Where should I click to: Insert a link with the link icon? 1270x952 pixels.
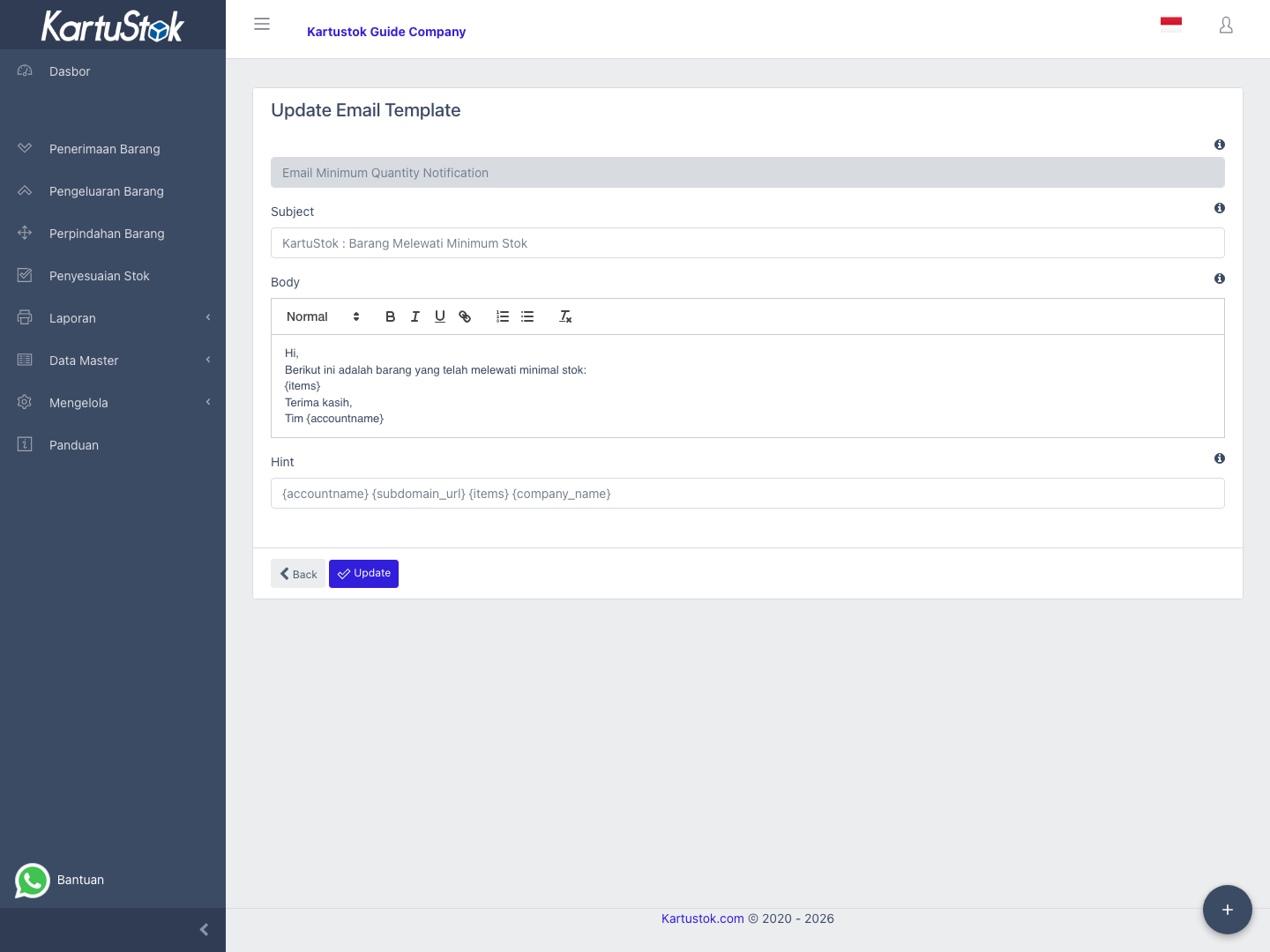465,316
